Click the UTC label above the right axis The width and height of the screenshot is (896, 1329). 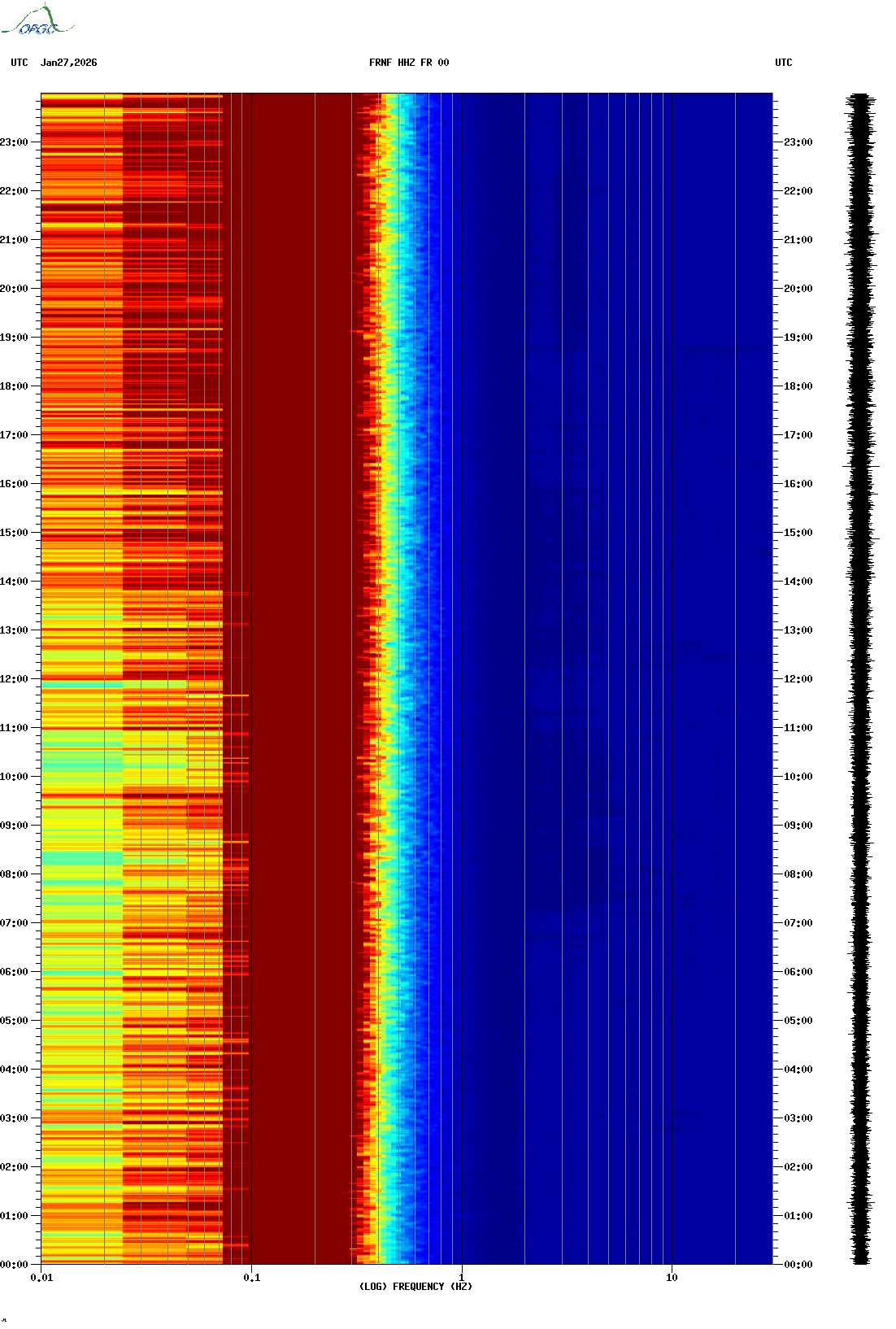783,63
